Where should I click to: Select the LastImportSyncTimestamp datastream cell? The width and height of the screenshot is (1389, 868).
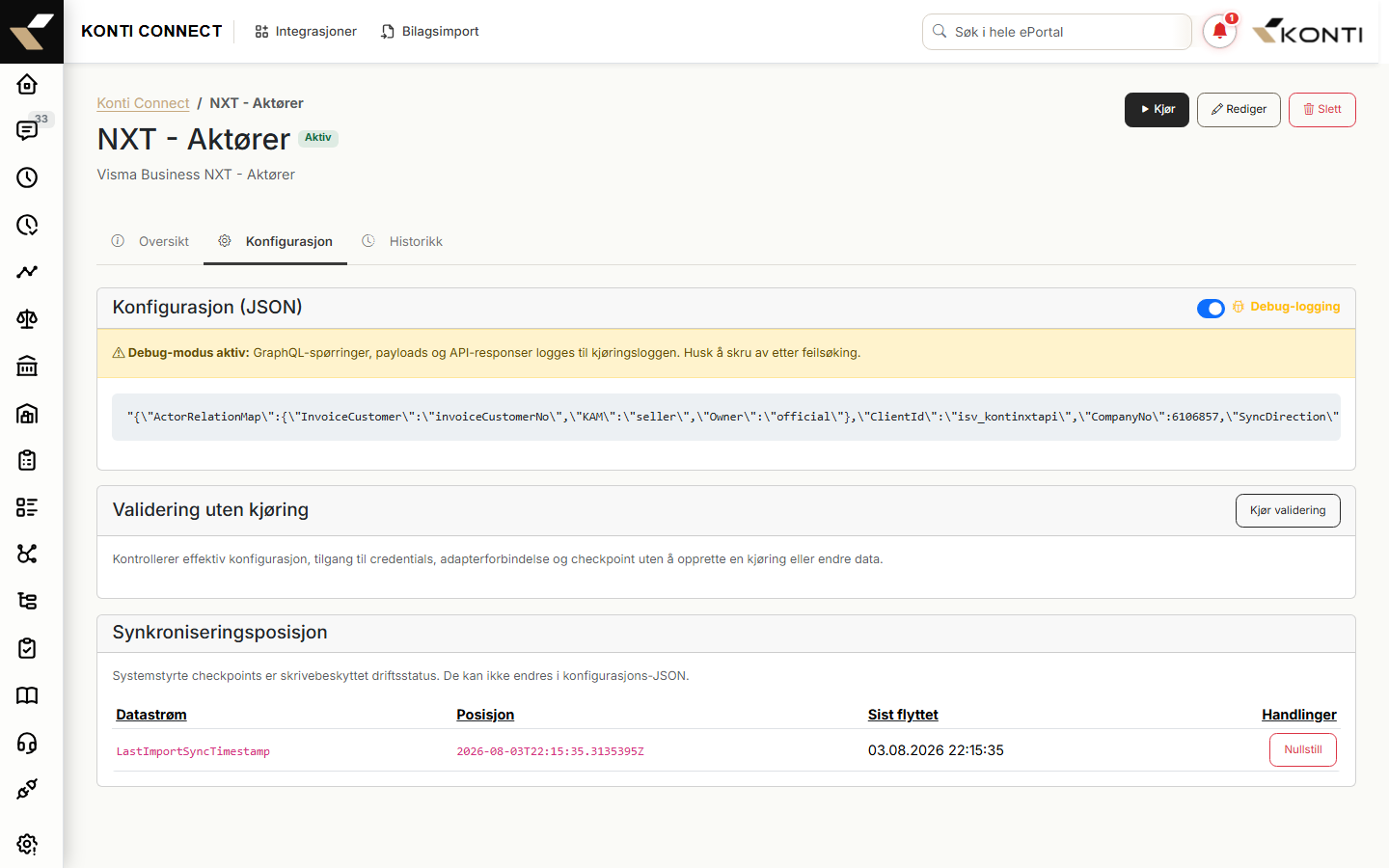point(193,751)
